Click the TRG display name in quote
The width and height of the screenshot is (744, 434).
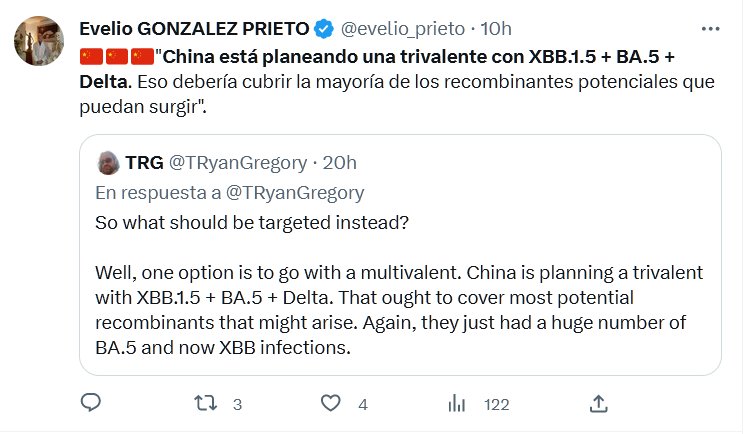[x=144, y=162]
